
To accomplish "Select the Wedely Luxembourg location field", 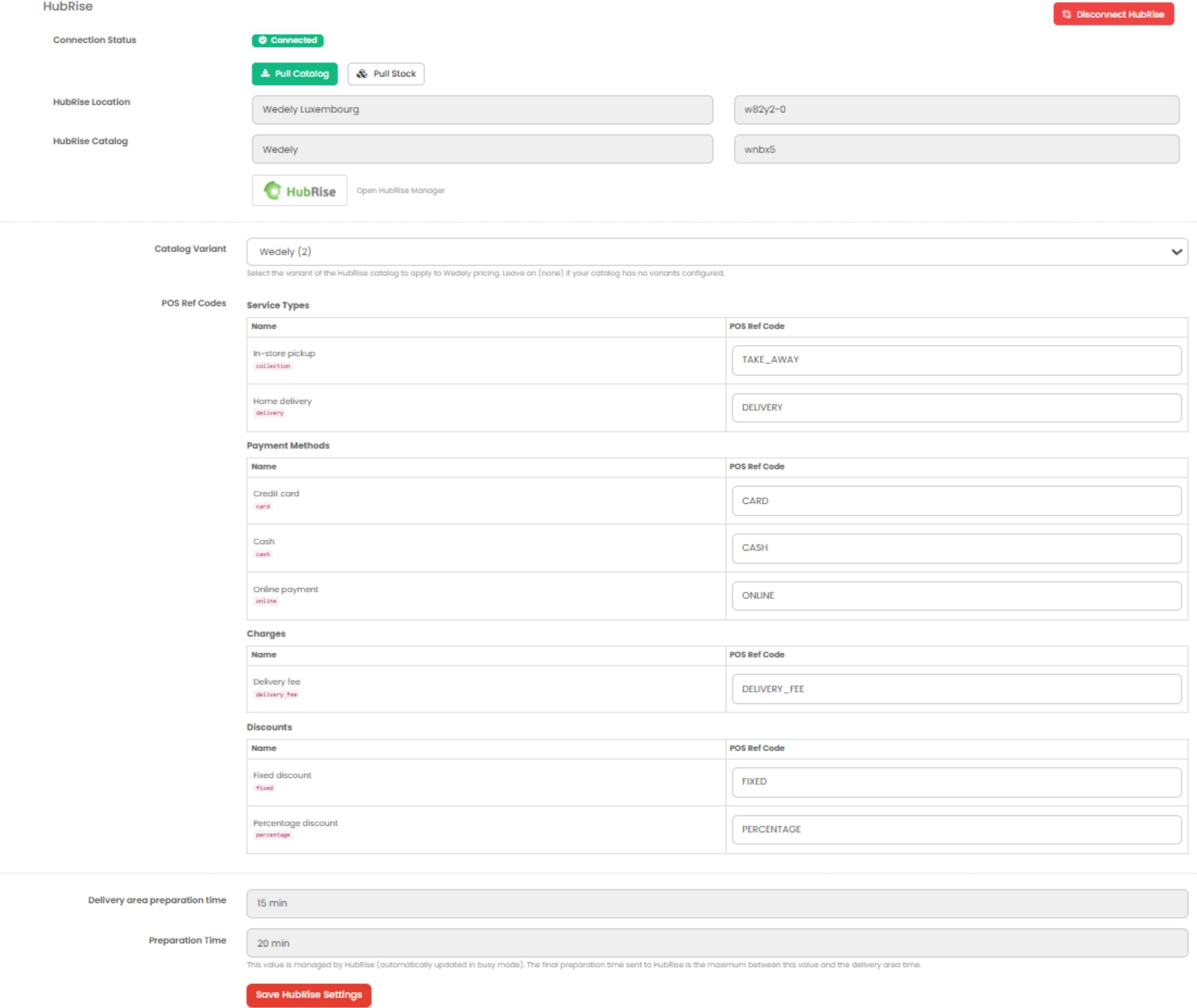I will [x=482, y=110].
